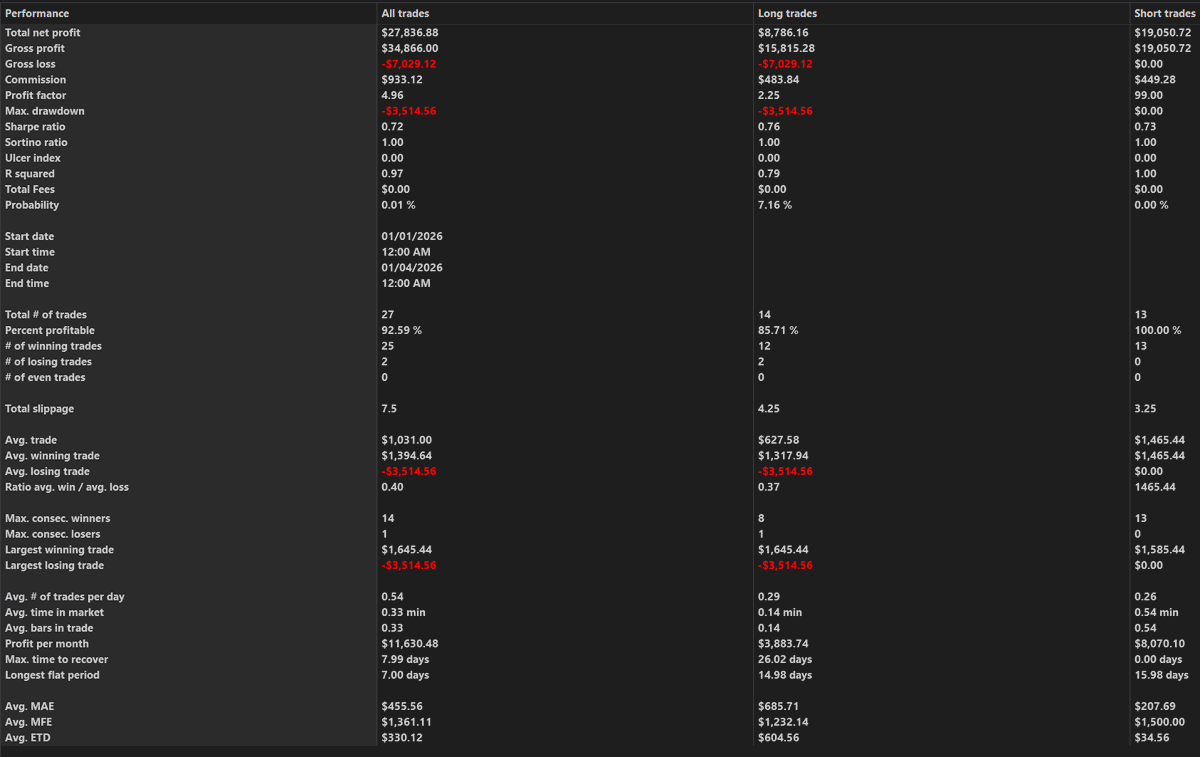Select the Profit factor row label

point(35,95)
